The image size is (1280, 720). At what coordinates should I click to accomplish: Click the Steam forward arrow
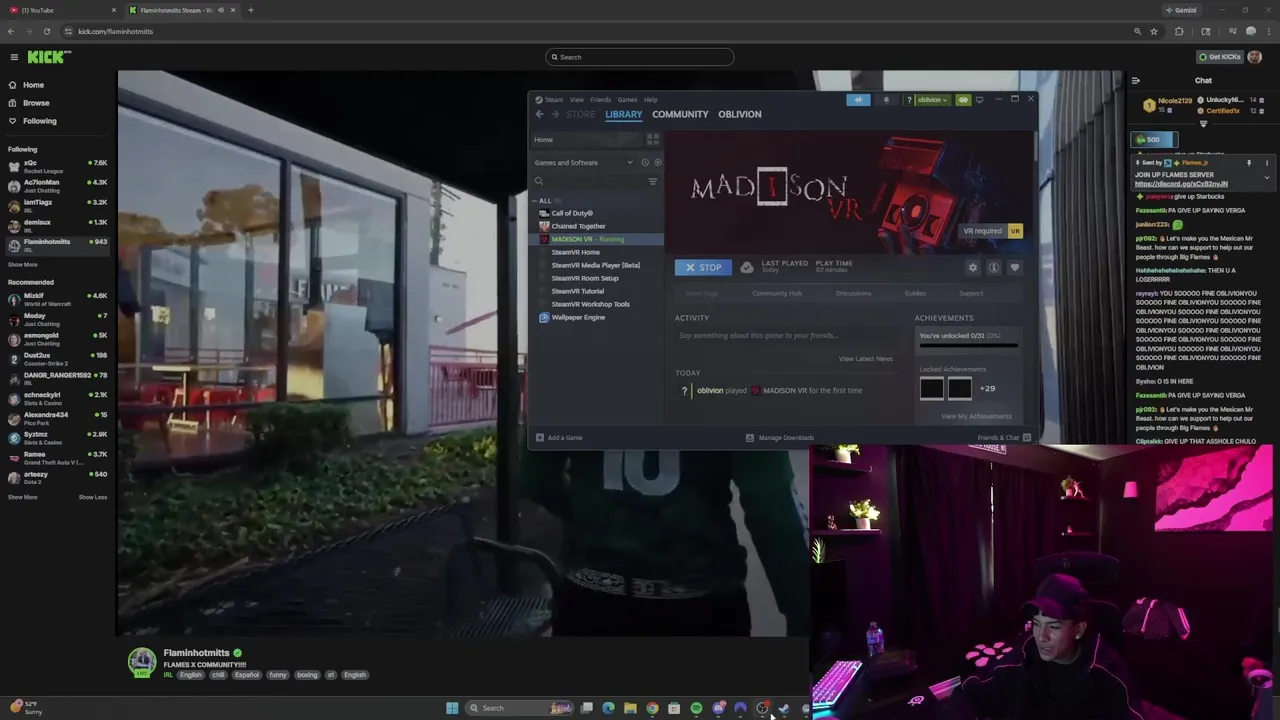pyautogui.click(x=556, y=114)
